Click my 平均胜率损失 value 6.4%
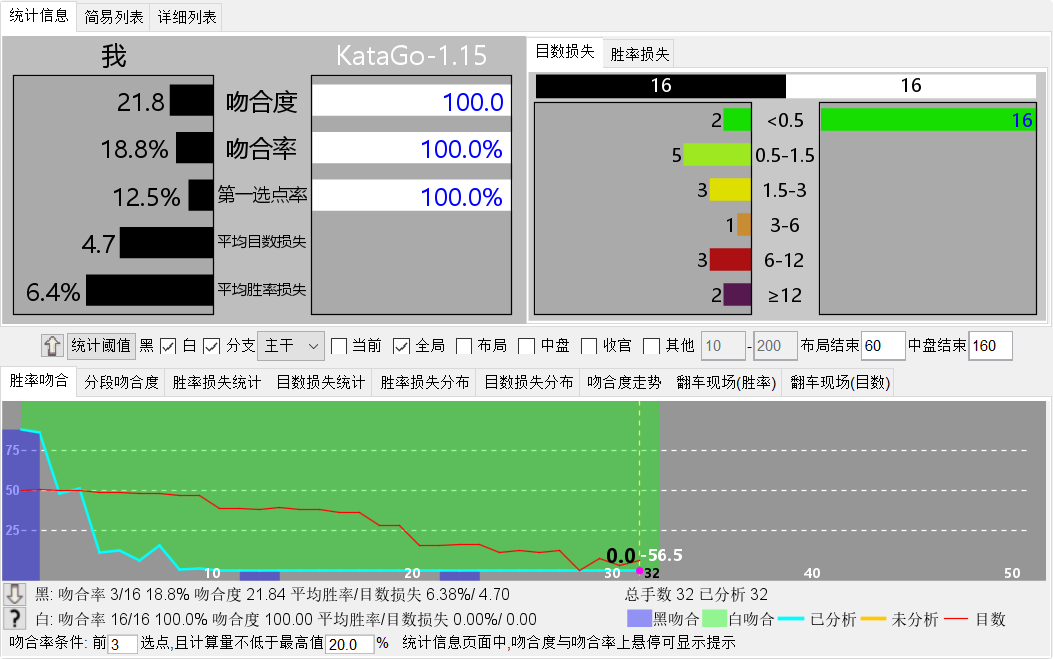 coord(53,292)
